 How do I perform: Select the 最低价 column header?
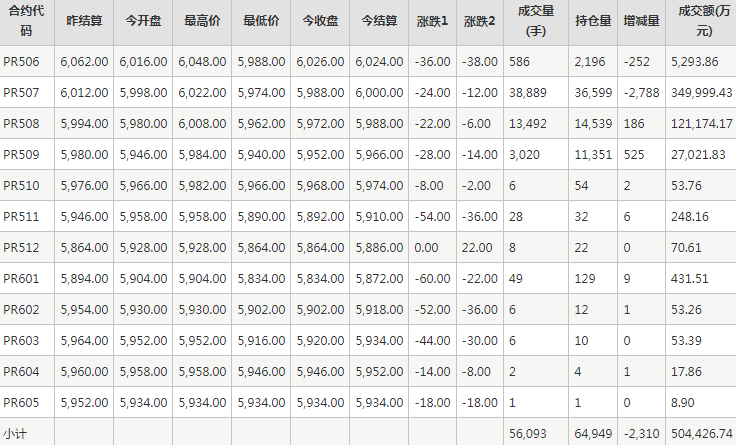[261, 21]
